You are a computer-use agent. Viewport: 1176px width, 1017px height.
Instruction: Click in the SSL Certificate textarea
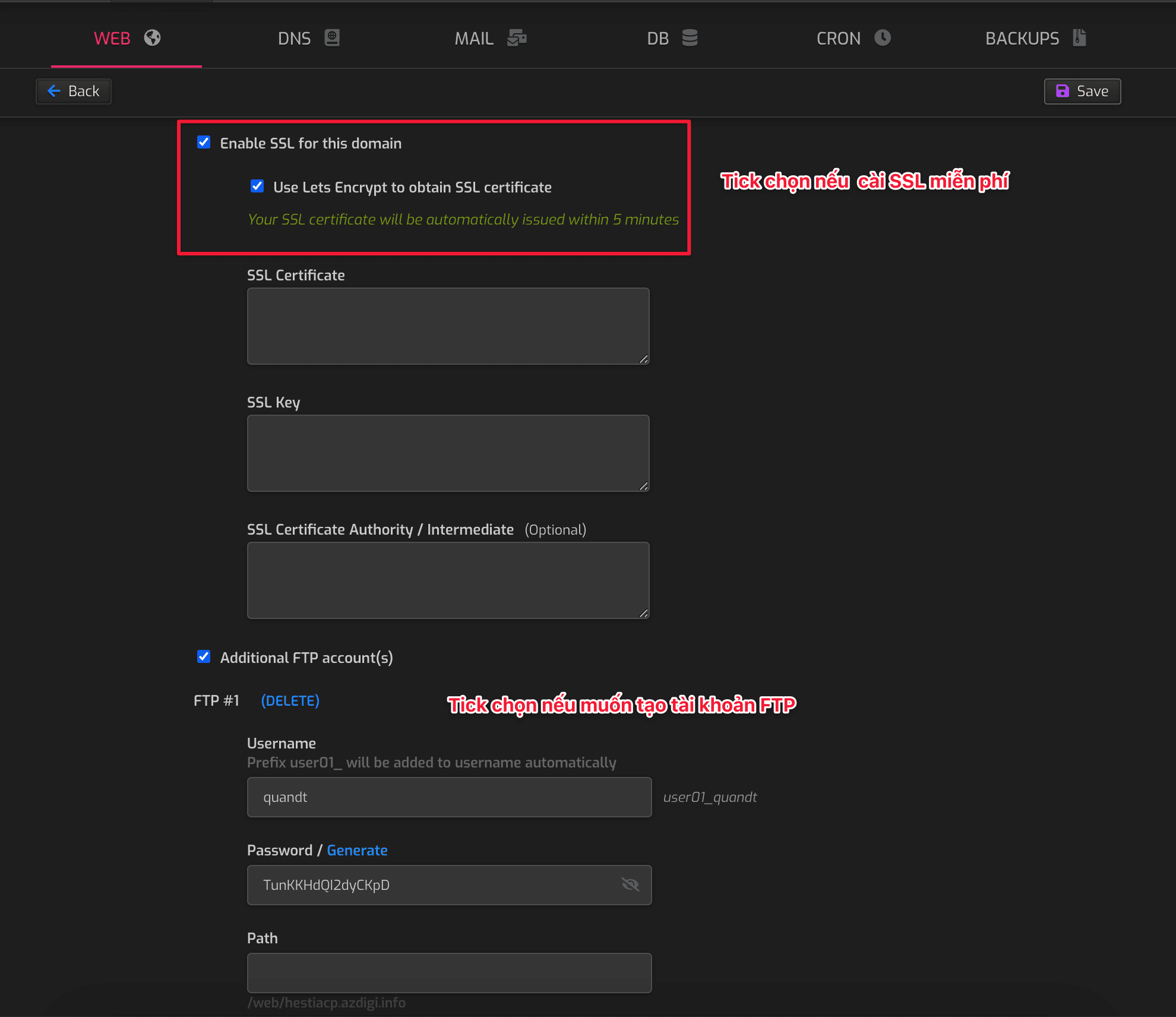tap(448, 326)
